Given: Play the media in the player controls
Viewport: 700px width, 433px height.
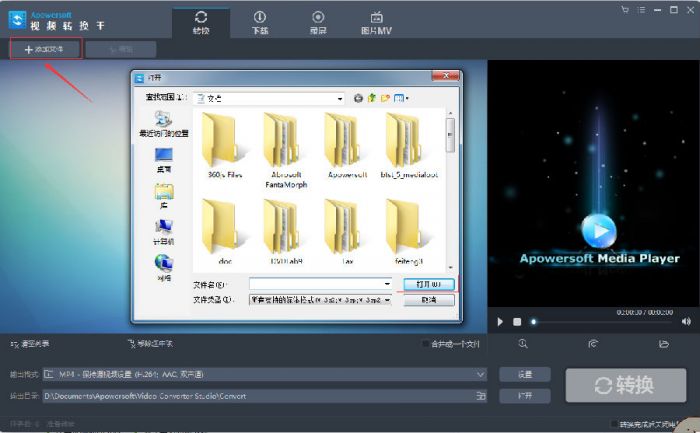Looking at the screenshot, I should [x=500, y=322].
